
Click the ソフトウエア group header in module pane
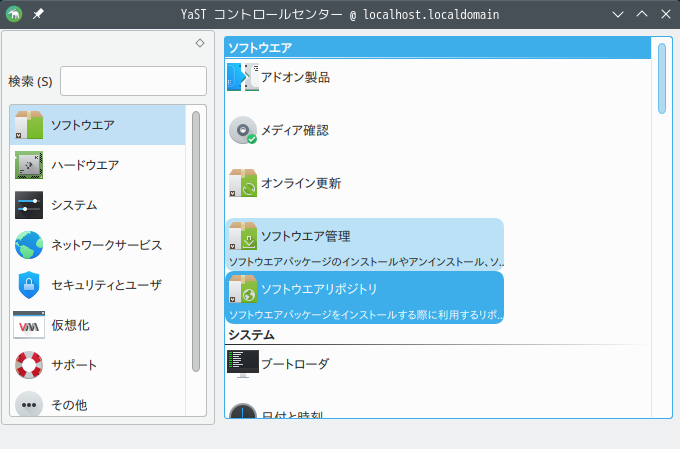[x=438, y=48]
